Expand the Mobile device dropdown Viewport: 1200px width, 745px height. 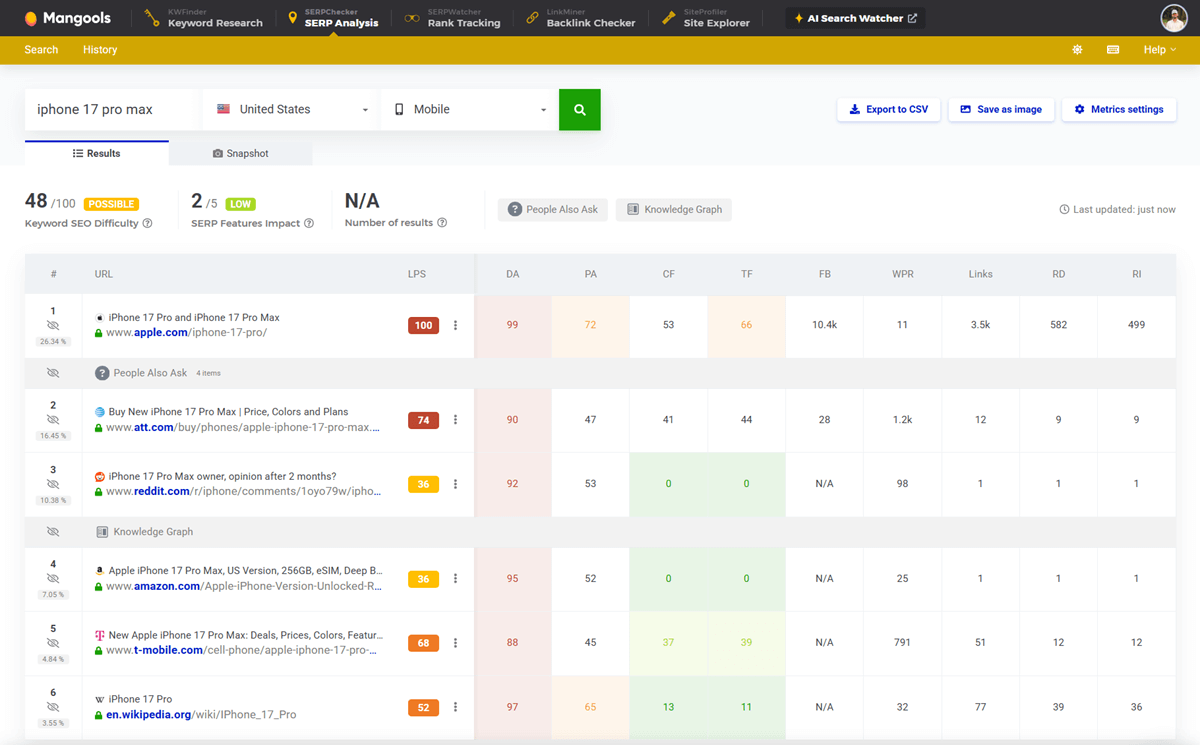pyautogui.click(x=469, y=109)
